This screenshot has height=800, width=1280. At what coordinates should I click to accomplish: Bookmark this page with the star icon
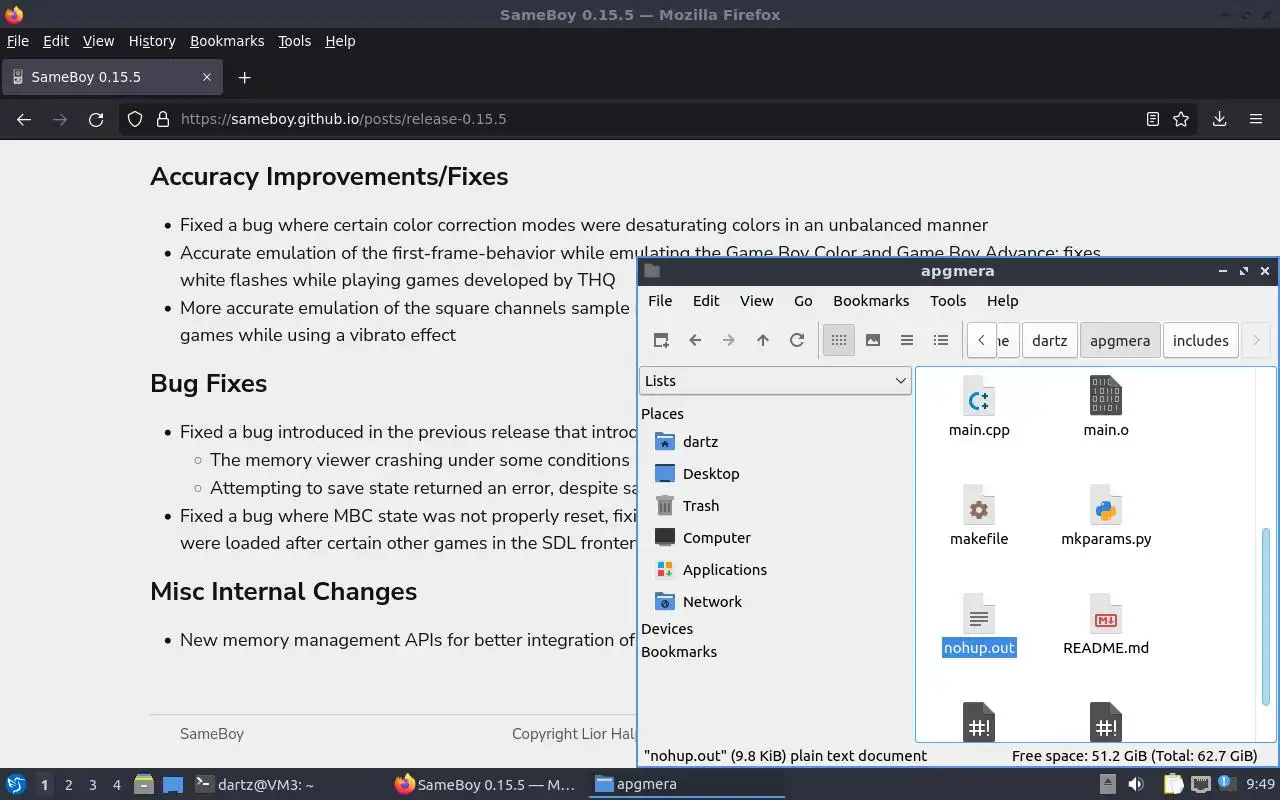point(1181,119)
